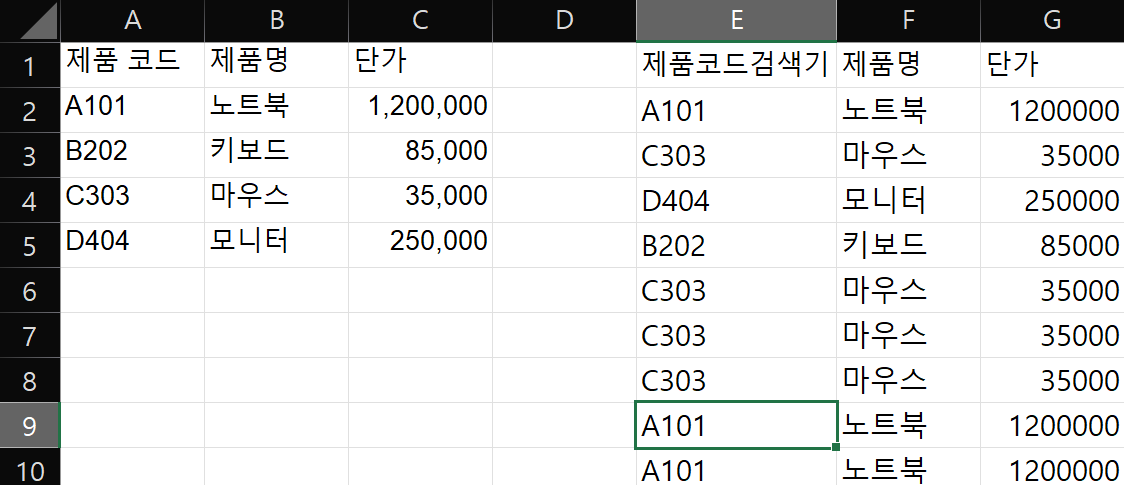
Task: Click the '단가' header cell in column C
Action: (421, 65)
